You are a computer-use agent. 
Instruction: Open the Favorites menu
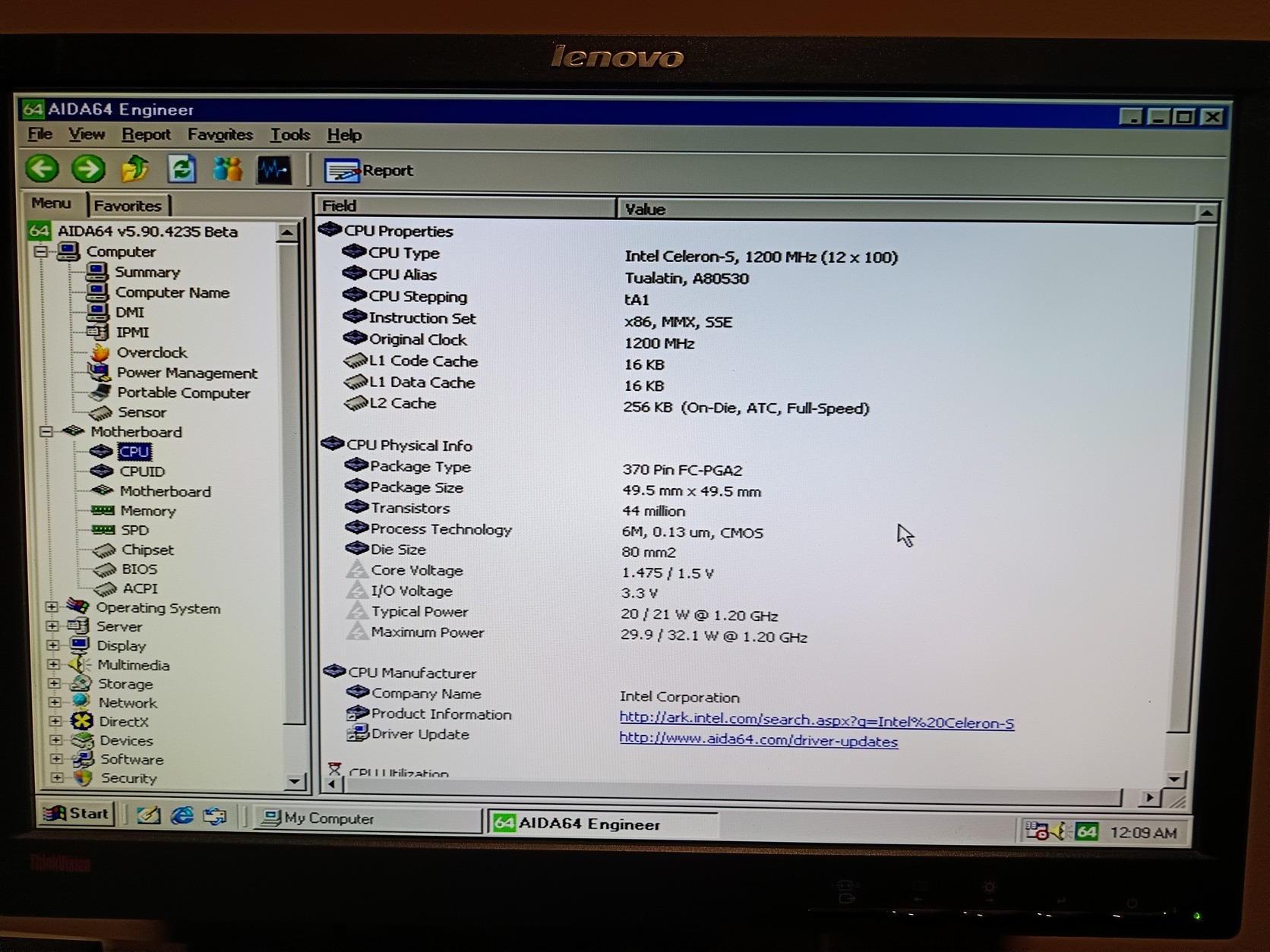[x=220, y=135]
